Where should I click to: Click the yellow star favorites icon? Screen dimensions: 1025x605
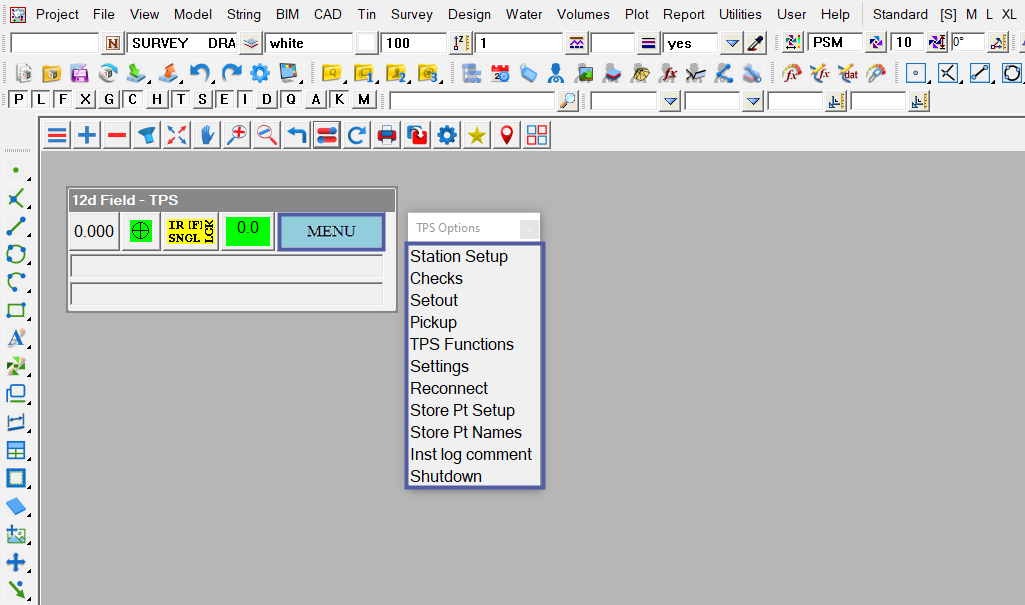pyautogui.click(x=477, y=136)
